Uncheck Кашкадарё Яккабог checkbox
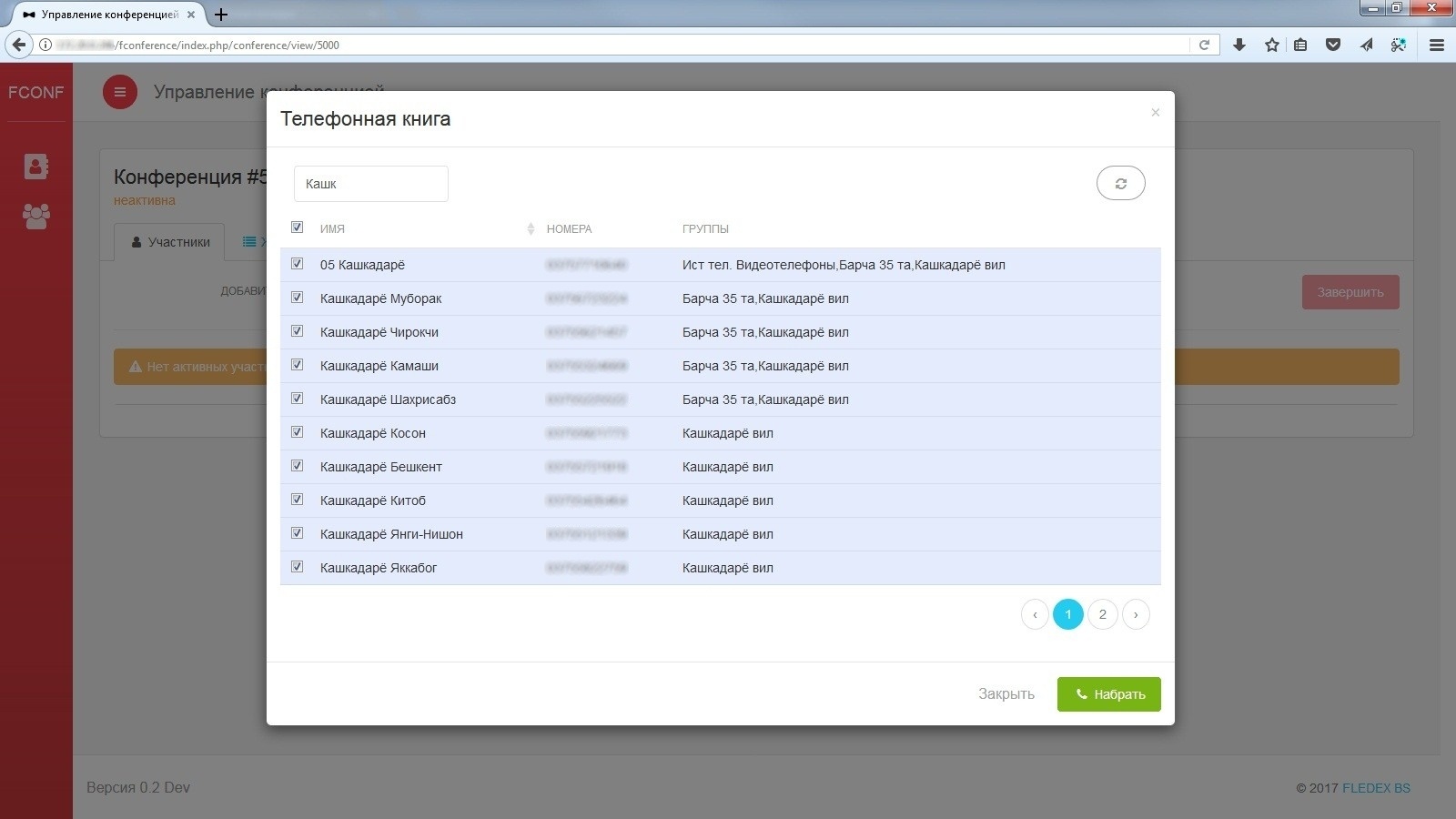This screenshot has width=1456, height=819. (297, 567)
